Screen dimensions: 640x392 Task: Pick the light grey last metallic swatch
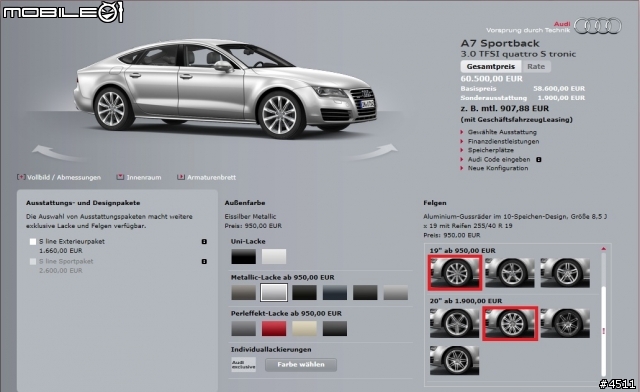tap(396, 292)
